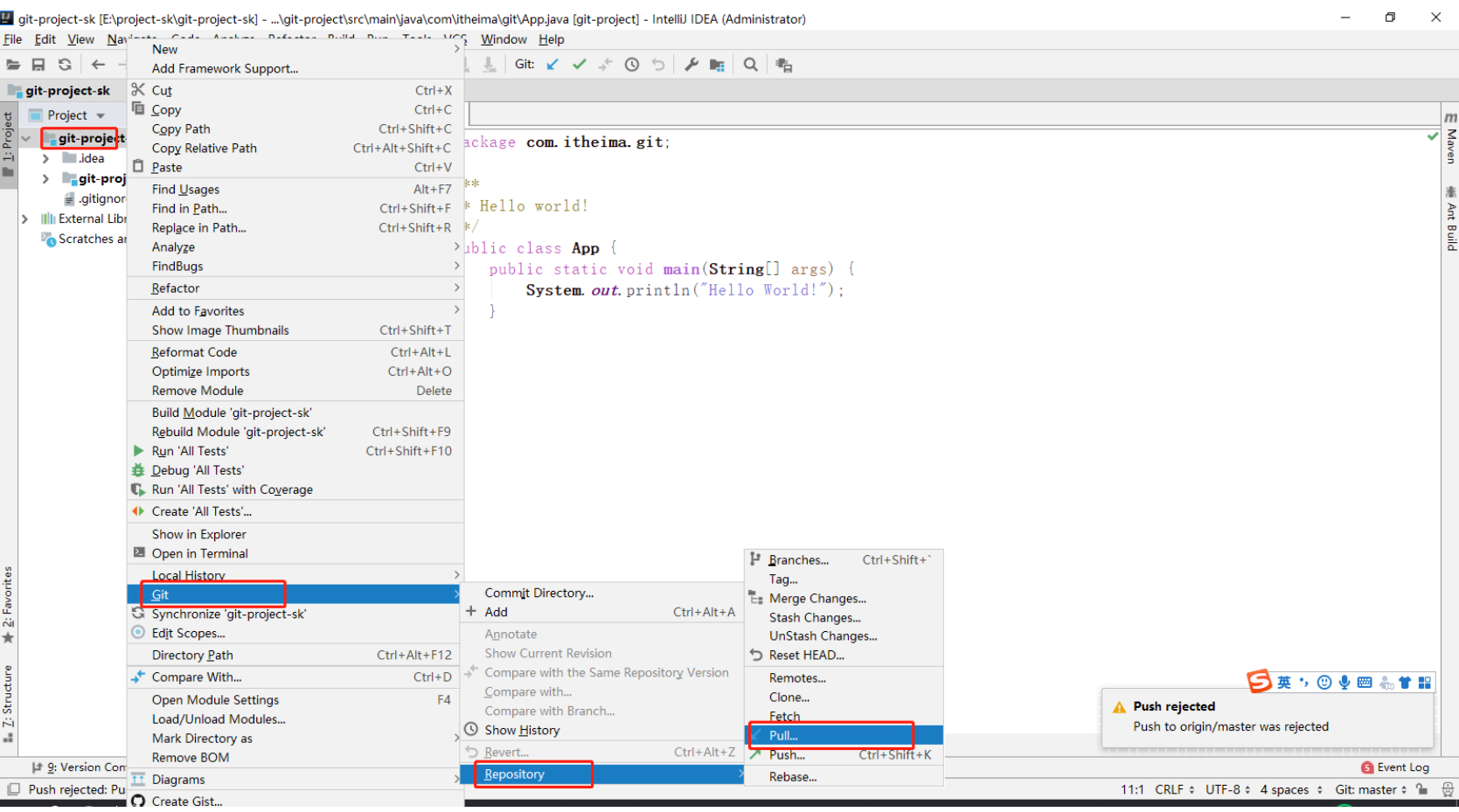Click the Project Structure folder icon
The width and height of the screenshot is (1459, 812).
pyautogui.click(x=717, y=65)
